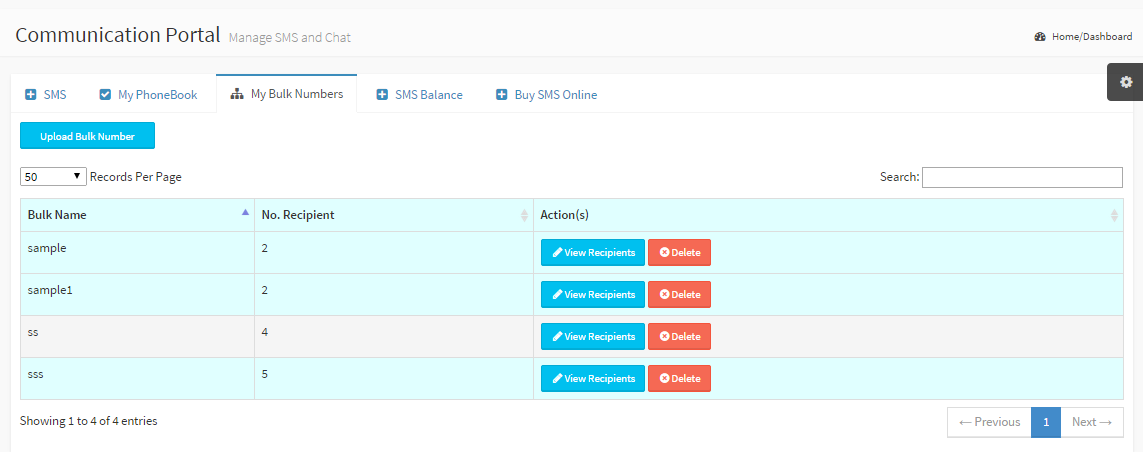Sort by the Bulk Name column arrow
Screen dimensions: 1143x452
(245, 213)
